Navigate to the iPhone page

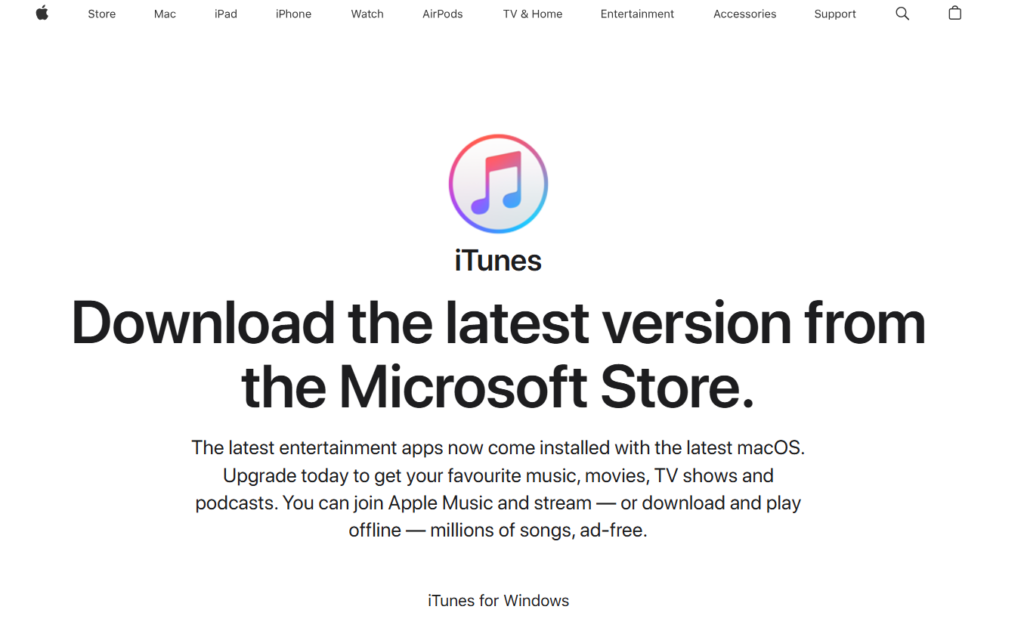point(294,14)
